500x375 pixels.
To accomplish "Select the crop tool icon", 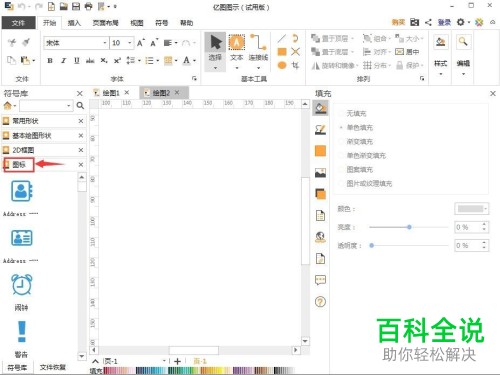I will 295,65.
